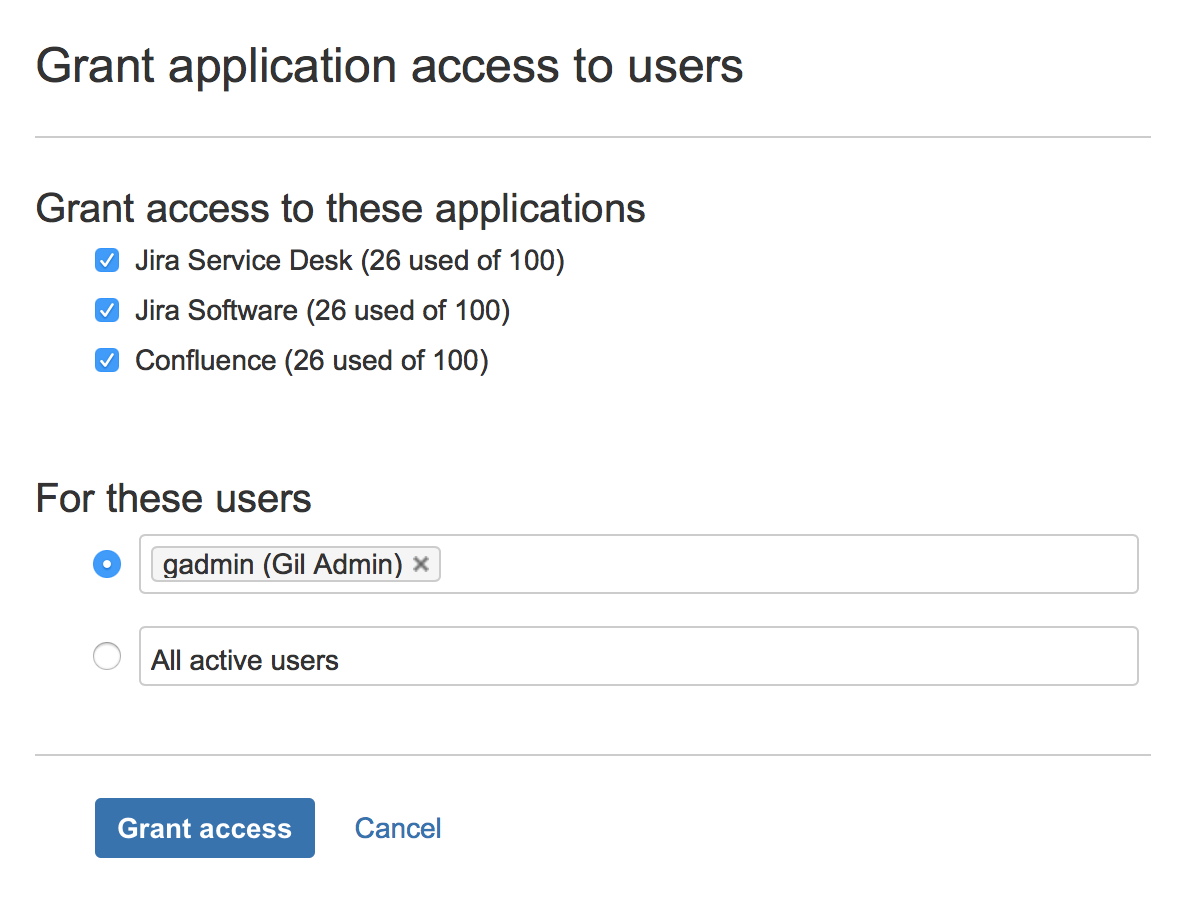
Task: Click the Confluence (26 used of 100) label
Action: coord(312,360)
